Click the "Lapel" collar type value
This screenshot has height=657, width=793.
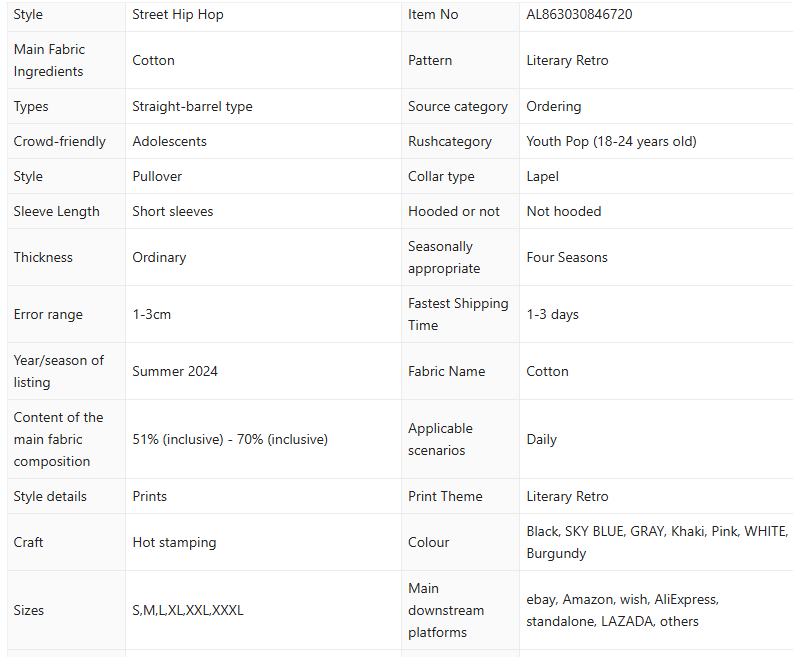point(542,176)
